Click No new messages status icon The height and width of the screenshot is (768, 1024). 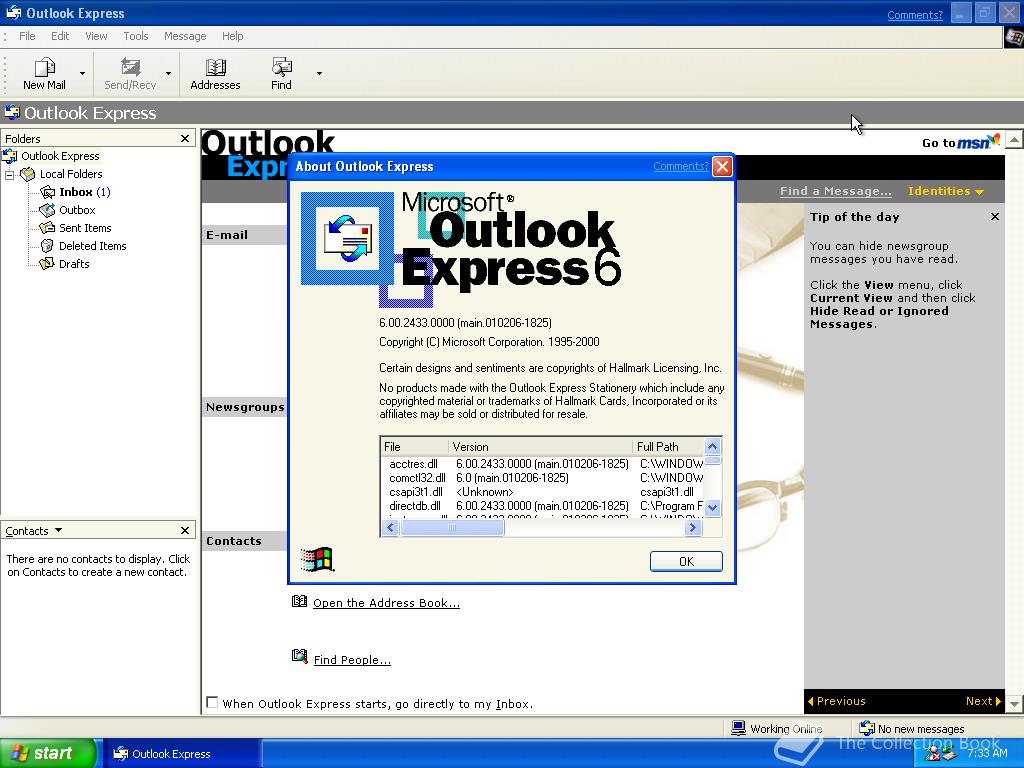867,728
